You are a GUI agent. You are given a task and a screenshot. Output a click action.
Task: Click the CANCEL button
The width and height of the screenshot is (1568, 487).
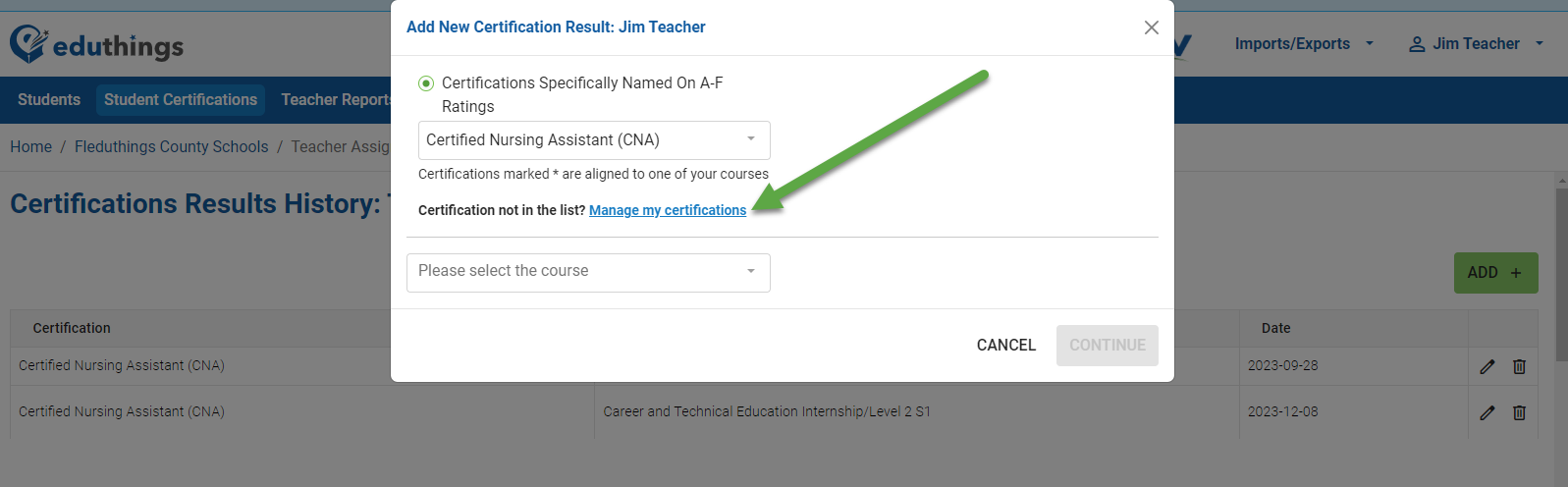tap(1006, 346)
